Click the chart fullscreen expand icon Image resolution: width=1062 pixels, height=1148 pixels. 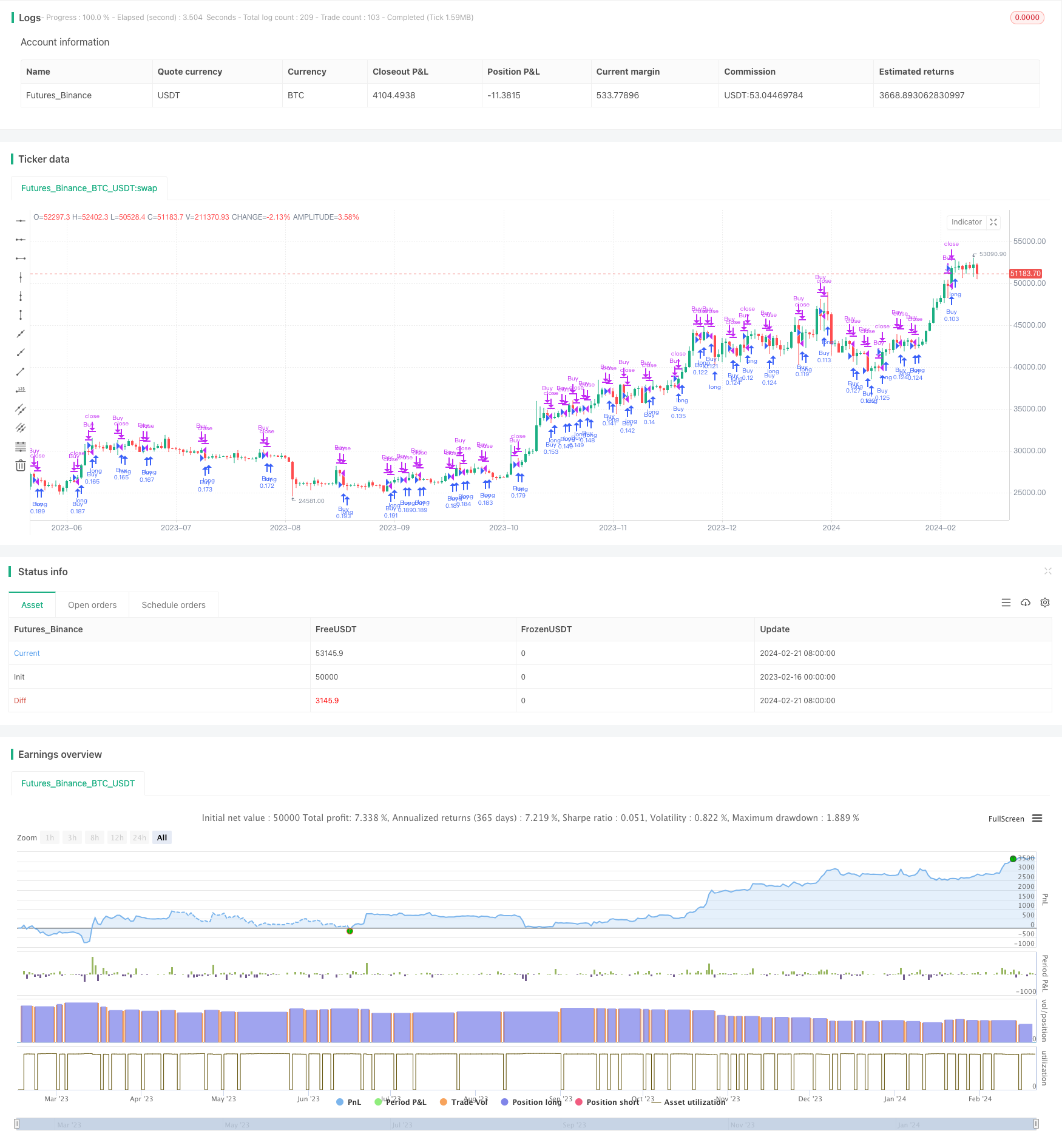(x=993, y=222)
